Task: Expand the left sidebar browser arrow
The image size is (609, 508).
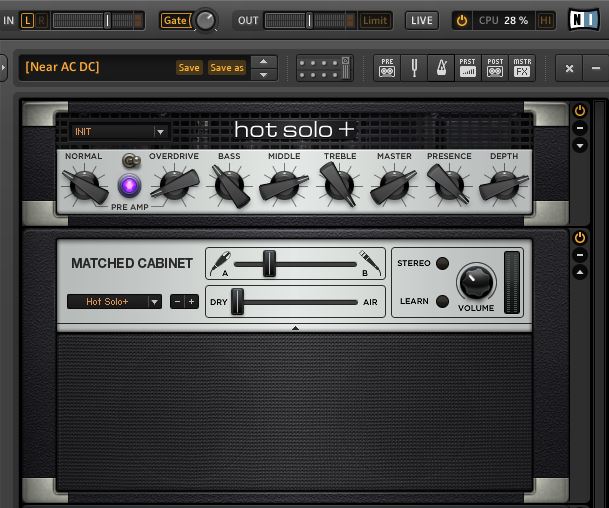Action: [3, 68]
